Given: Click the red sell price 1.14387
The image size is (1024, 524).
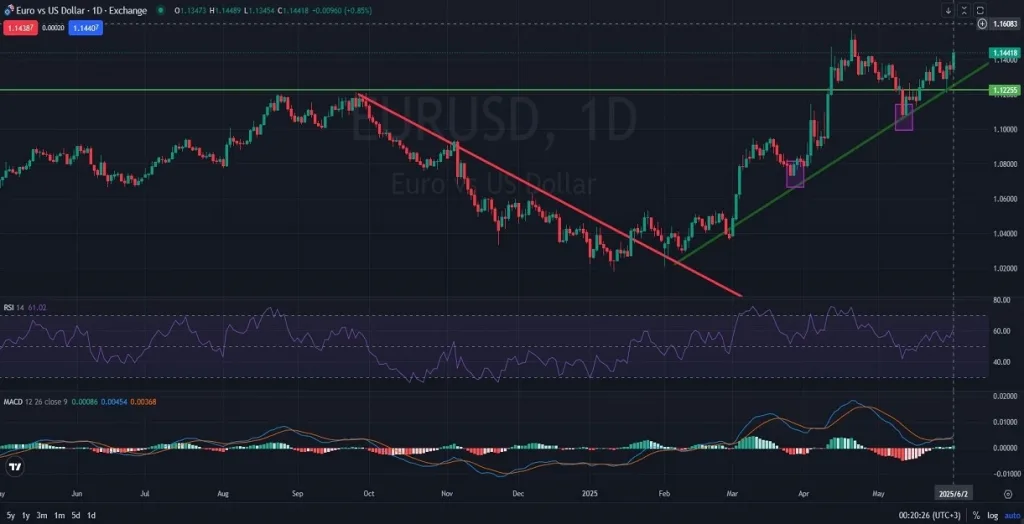Looking at the screenshot, I should click(x=20, y=28).
